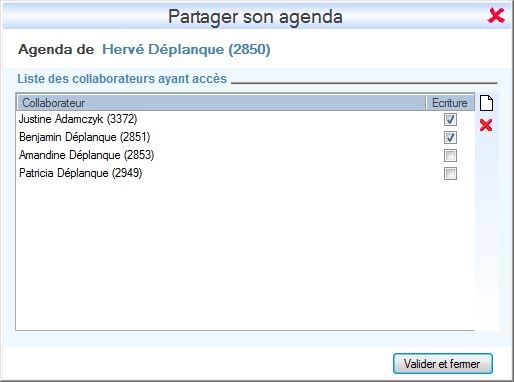Select the row Benjamin Déplanque (2851)
The image size is (514, 382).
(245, 137)
